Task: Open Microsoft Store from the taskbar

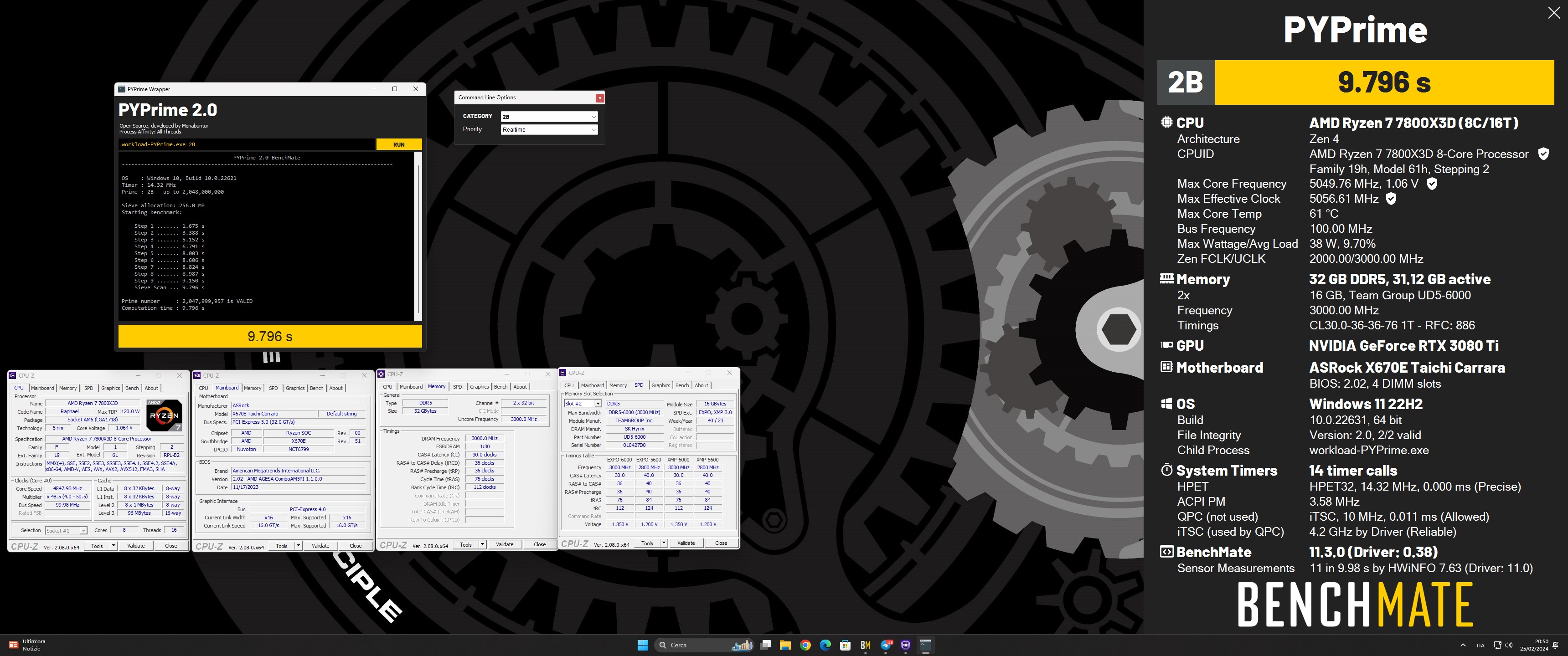Action: coord(846,645)
